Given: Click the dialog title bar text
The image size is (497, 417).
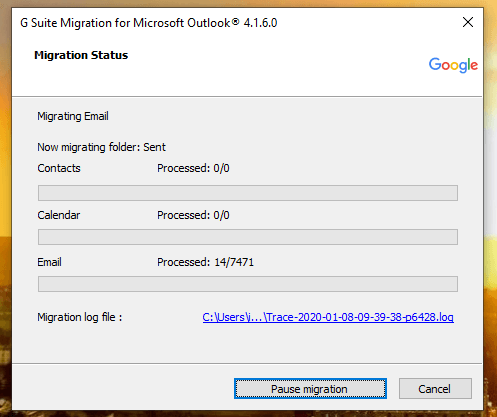Looking at the screenshot, I should pyautogui.click(x=149, y=23).
